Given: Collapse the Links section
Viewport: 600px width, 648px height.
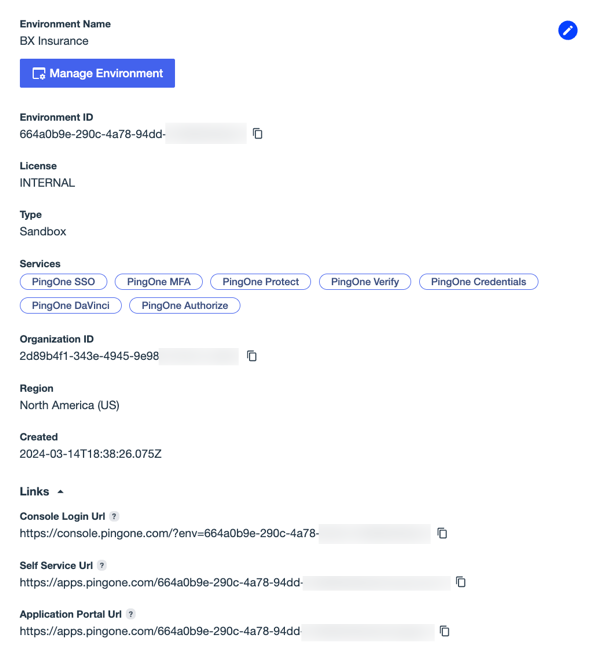Looking at the screenshot, I should point(59,492).
